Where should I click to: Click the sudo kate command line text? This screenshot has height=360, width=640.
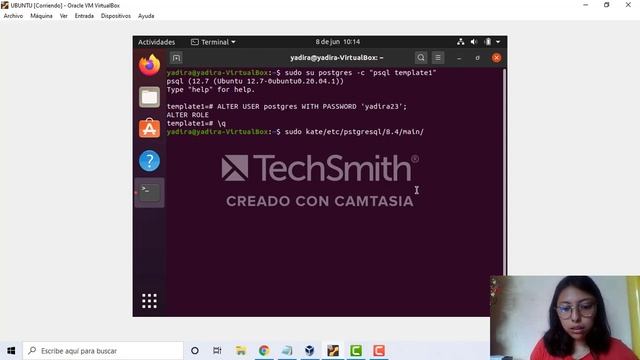tap(354, 132)
